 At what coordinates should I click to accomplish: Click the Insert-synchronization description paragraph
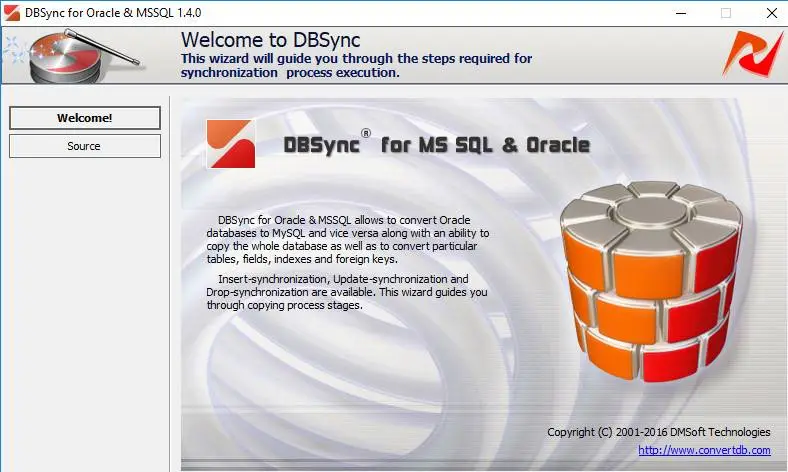pos(347,292)
